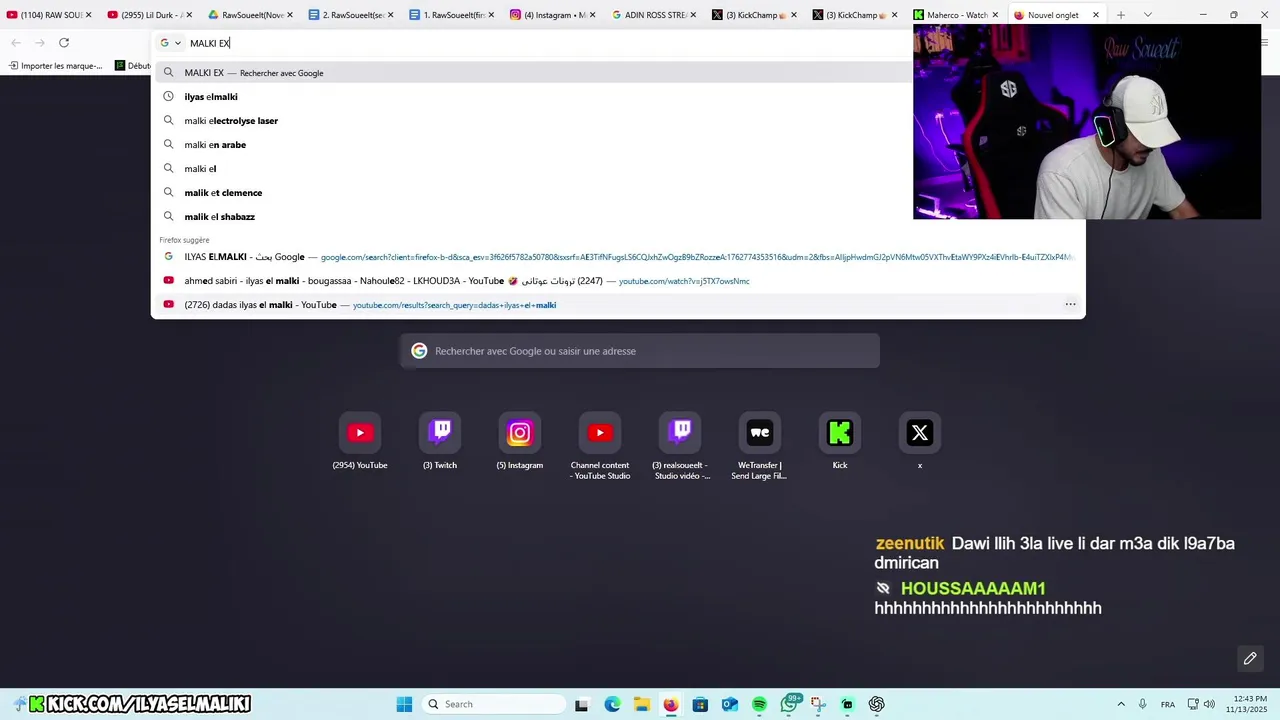This screenshot has width=1280, height=720.
Task: Click the Windows taskbar Search box
Action: [x=494, y=704]
